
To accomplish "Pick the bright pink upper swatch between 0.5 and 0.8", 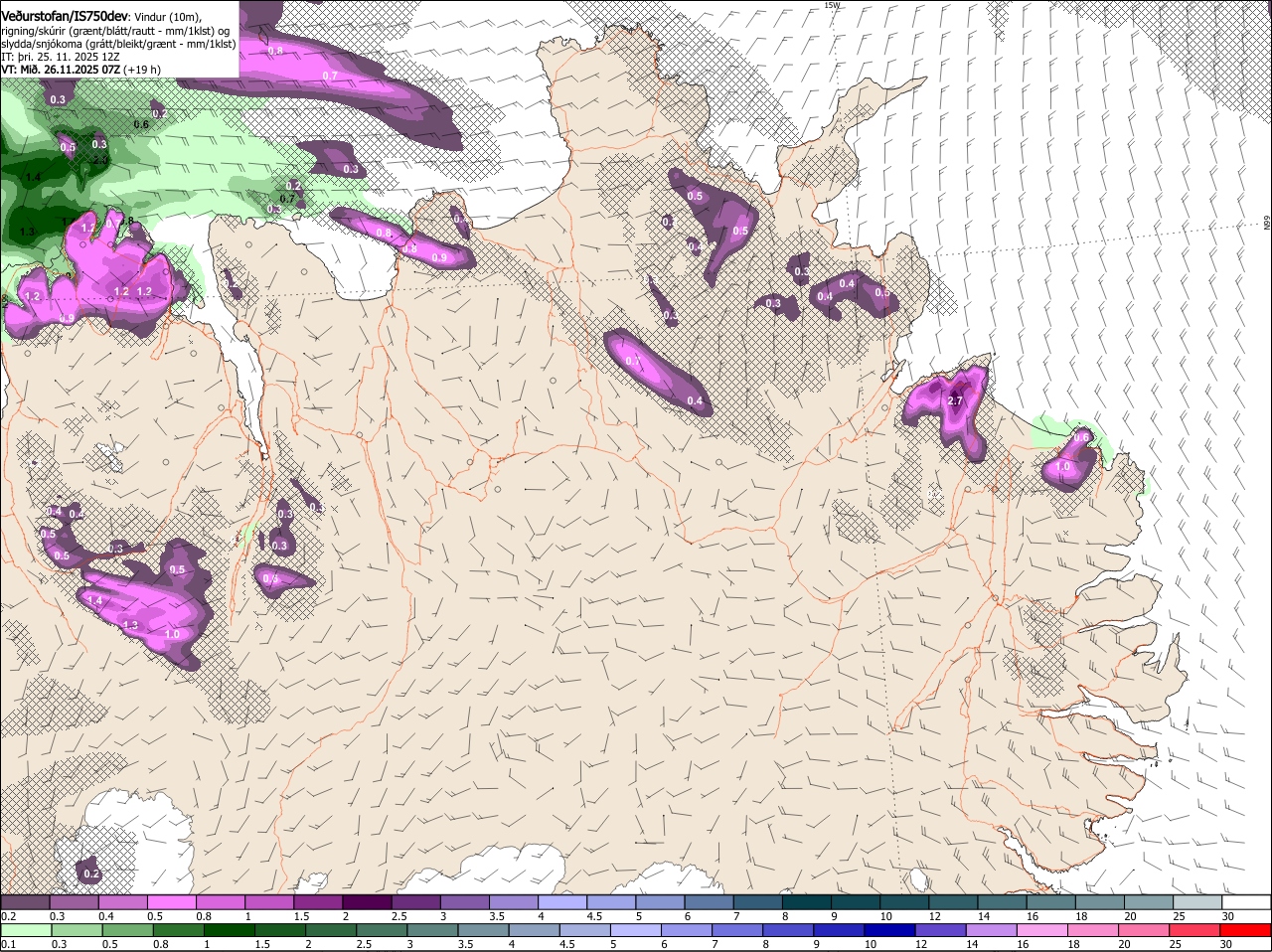I will pos(172,901).
